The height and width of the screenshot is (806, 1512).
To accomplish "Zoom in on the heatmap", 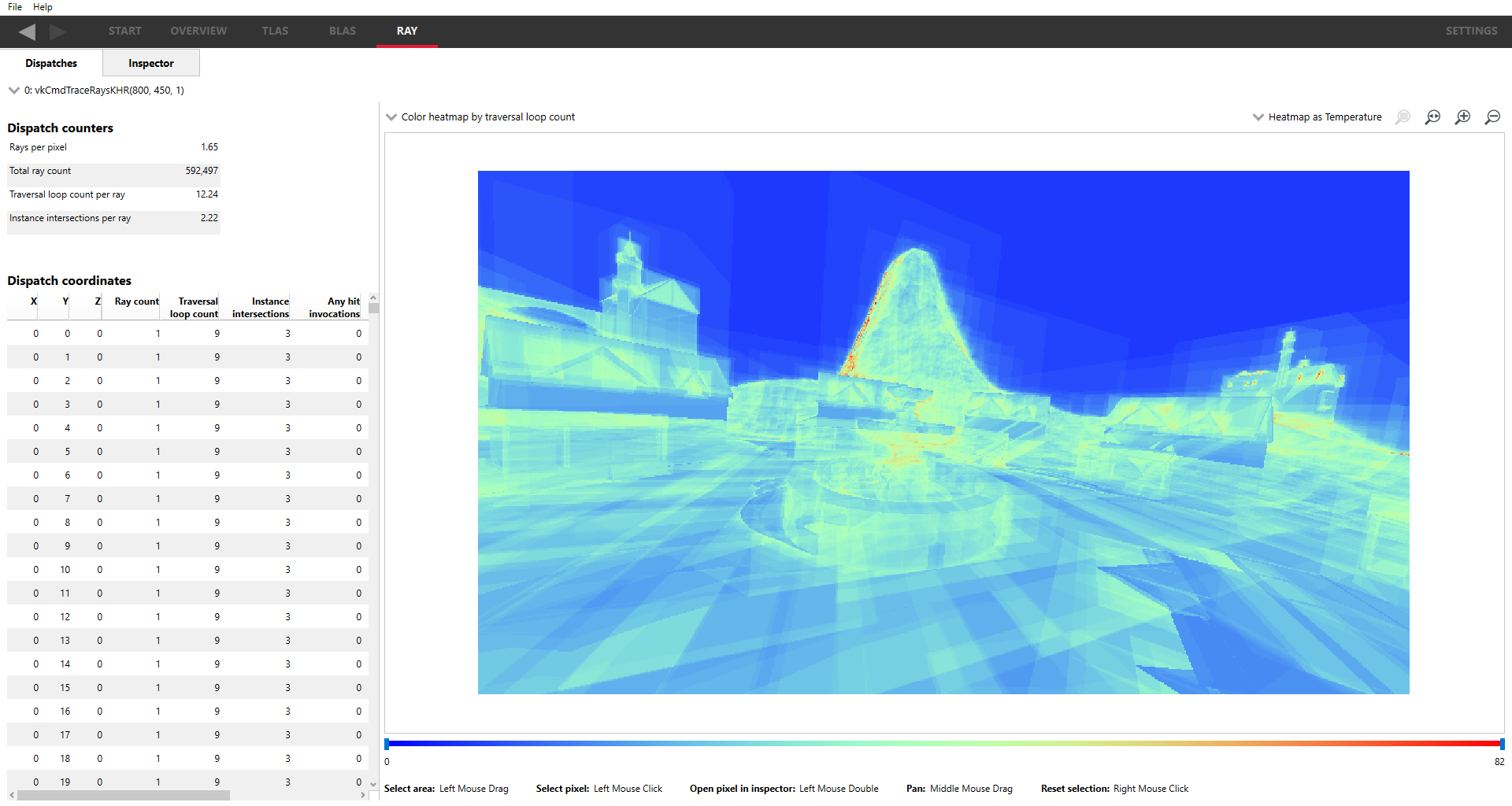I will click(1462, 117).
